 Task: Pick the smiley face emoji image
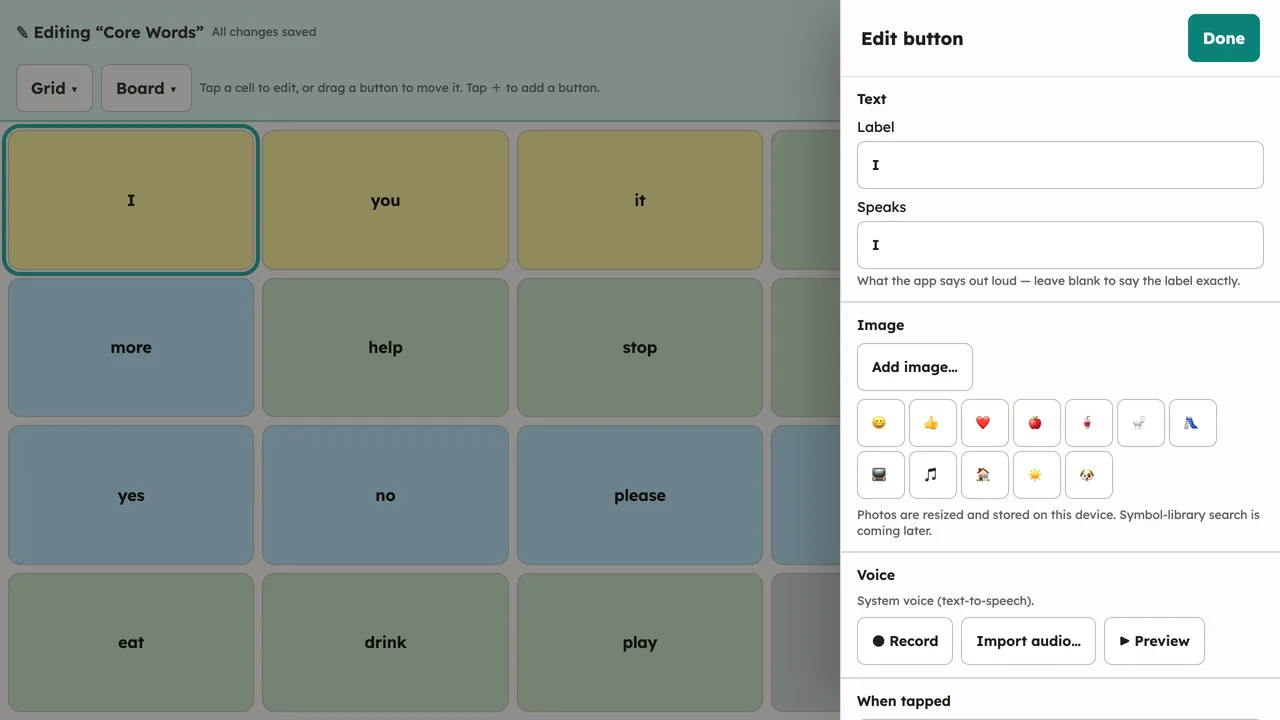tap(881, 423)
